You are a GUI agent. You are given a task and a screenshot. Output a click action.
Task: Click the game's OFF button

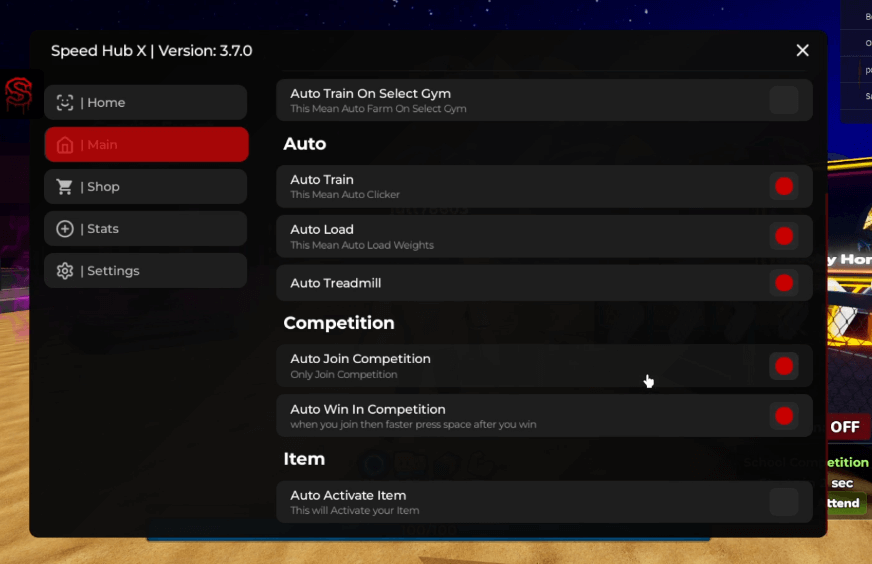[x=846, y=427]
